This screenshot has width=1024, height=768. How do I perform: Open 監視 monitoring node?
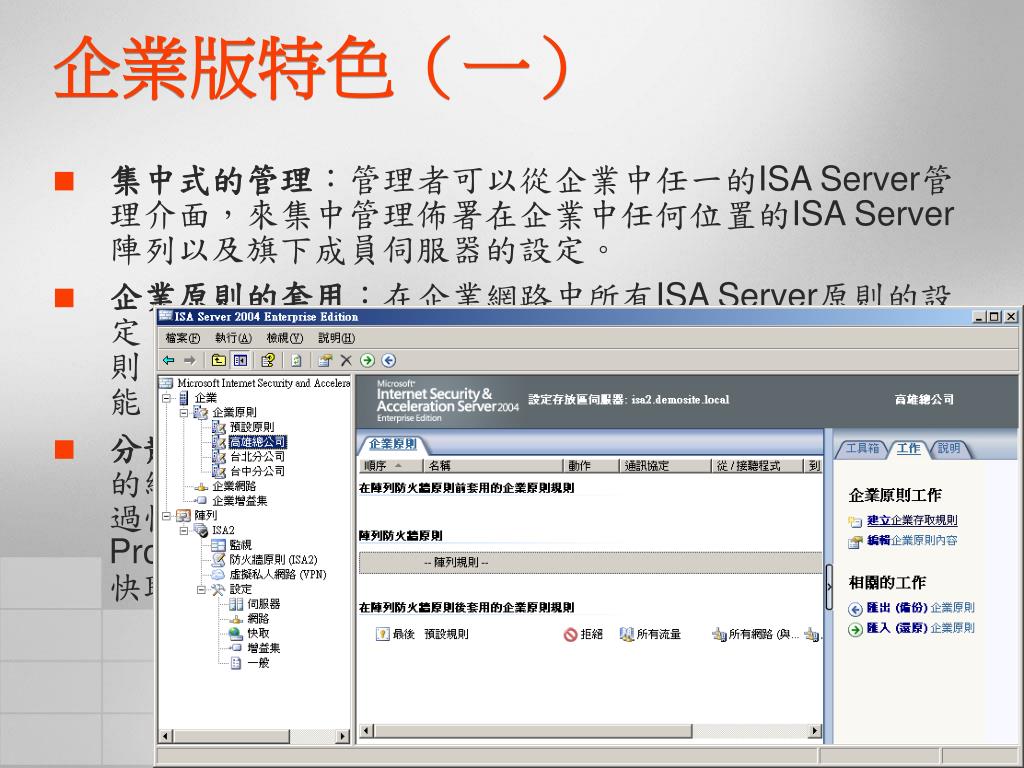tap(240, 545)
